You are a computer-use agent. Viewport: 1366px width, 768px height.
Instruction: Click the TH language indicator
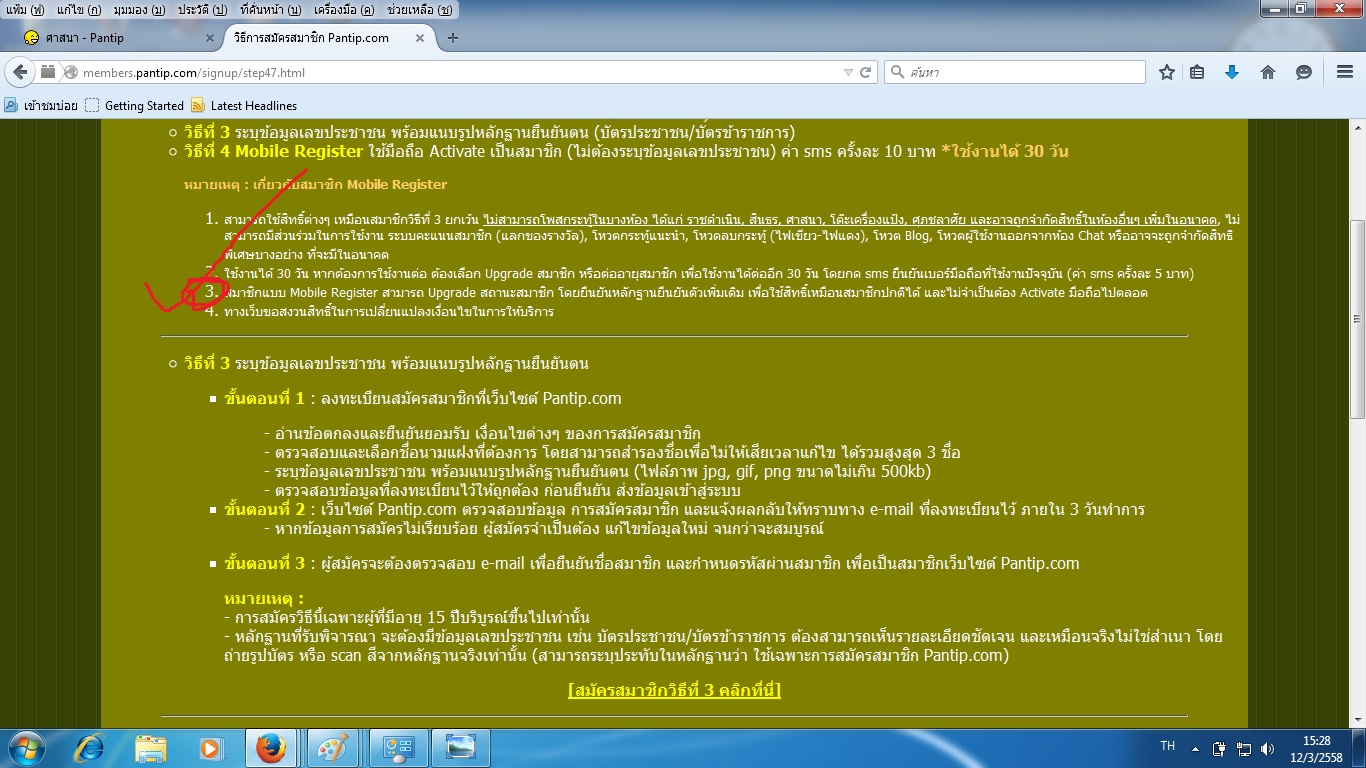1167,746
